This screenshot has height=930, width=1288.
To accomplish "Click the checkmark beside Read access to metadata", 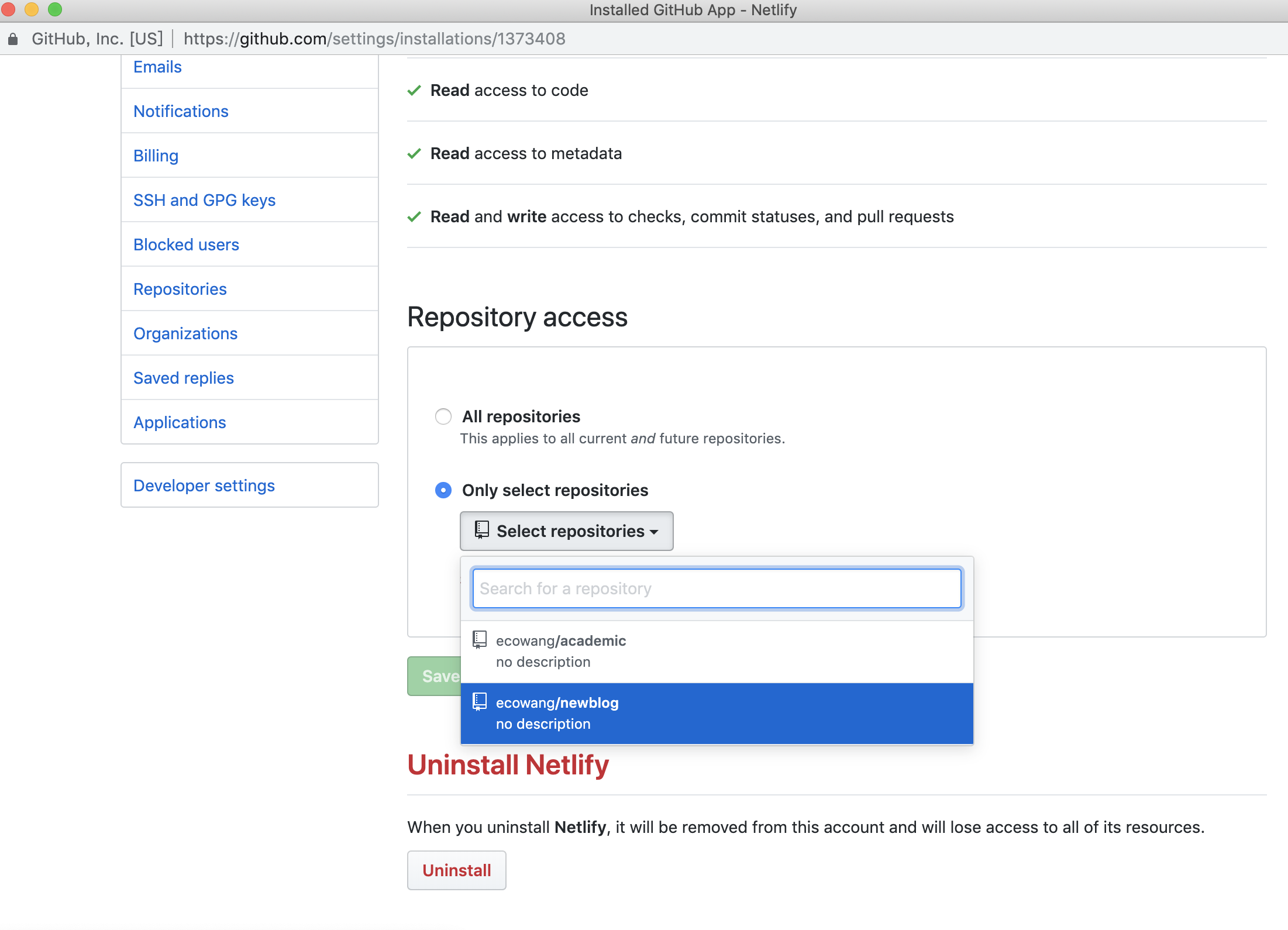I will point(414,153).
